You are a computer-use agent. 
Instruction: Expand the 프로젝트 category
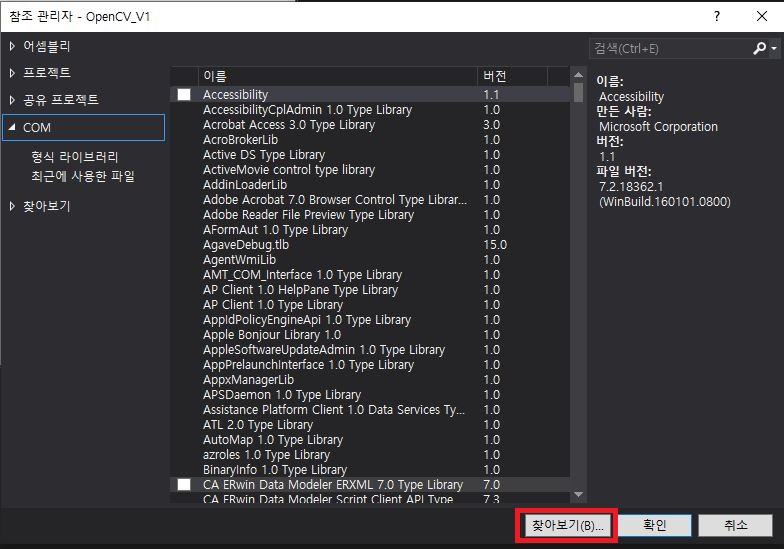[x=12, y=73]
